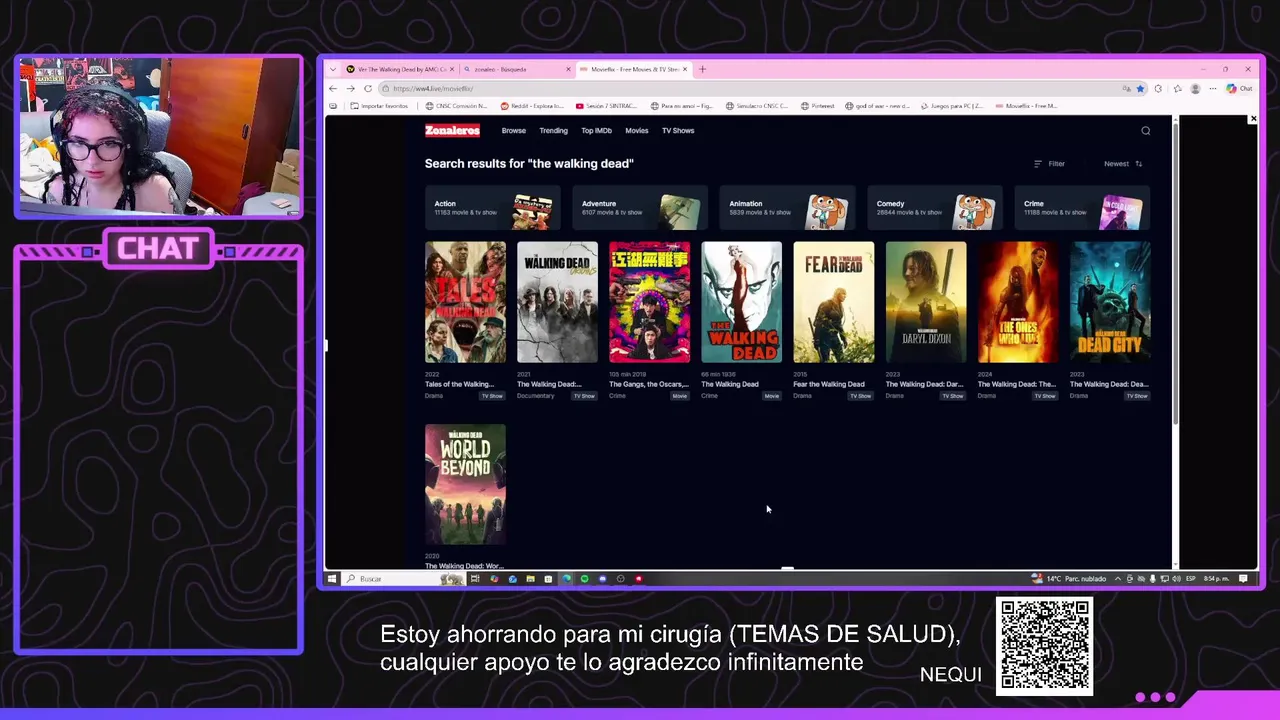
Task: Open The Ones Who Live poster
Action: pyautogui.click(x=1018, y=302)
